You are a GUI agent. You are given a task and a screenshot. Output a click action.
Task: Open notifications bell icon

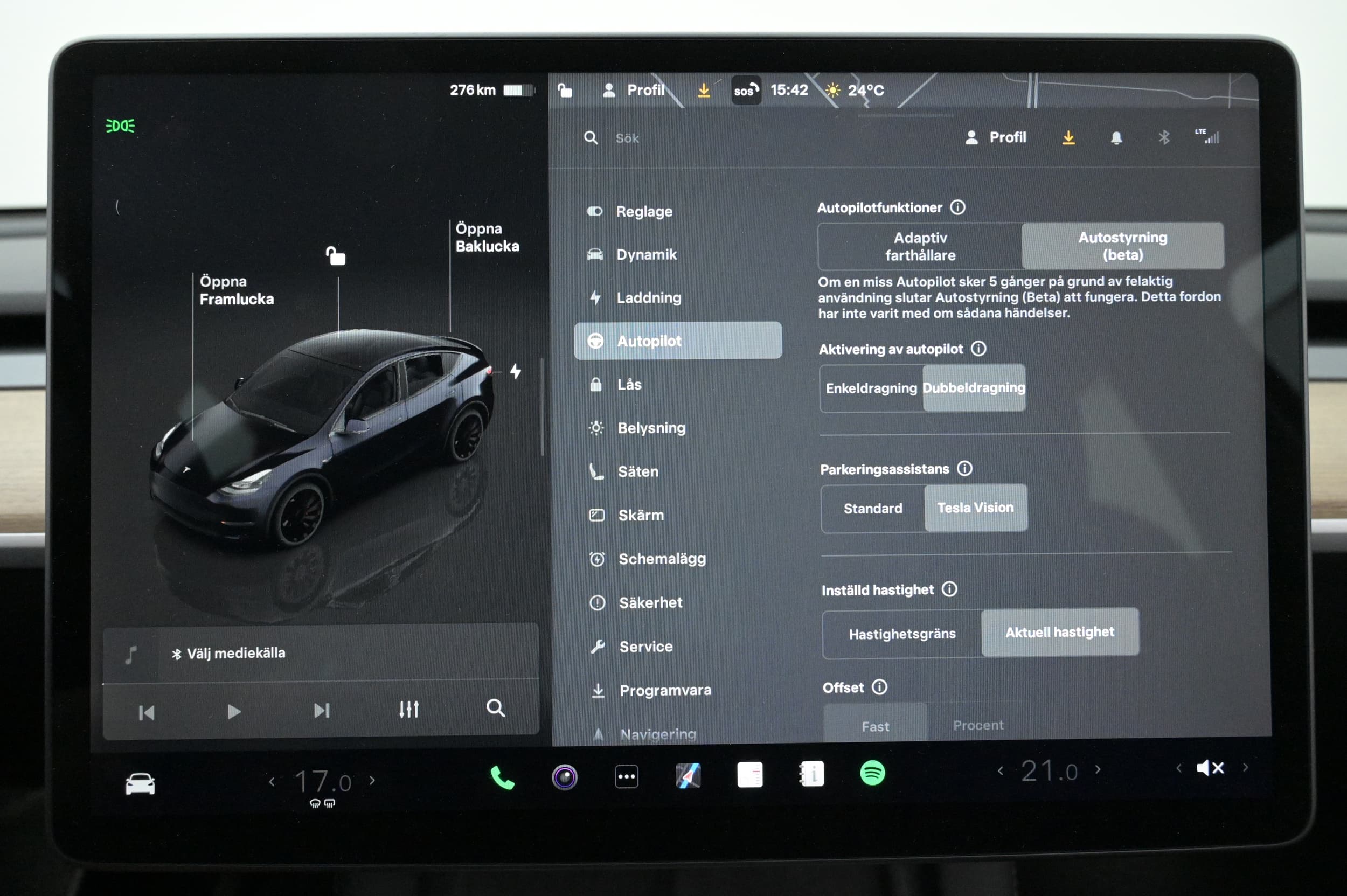1116,138
